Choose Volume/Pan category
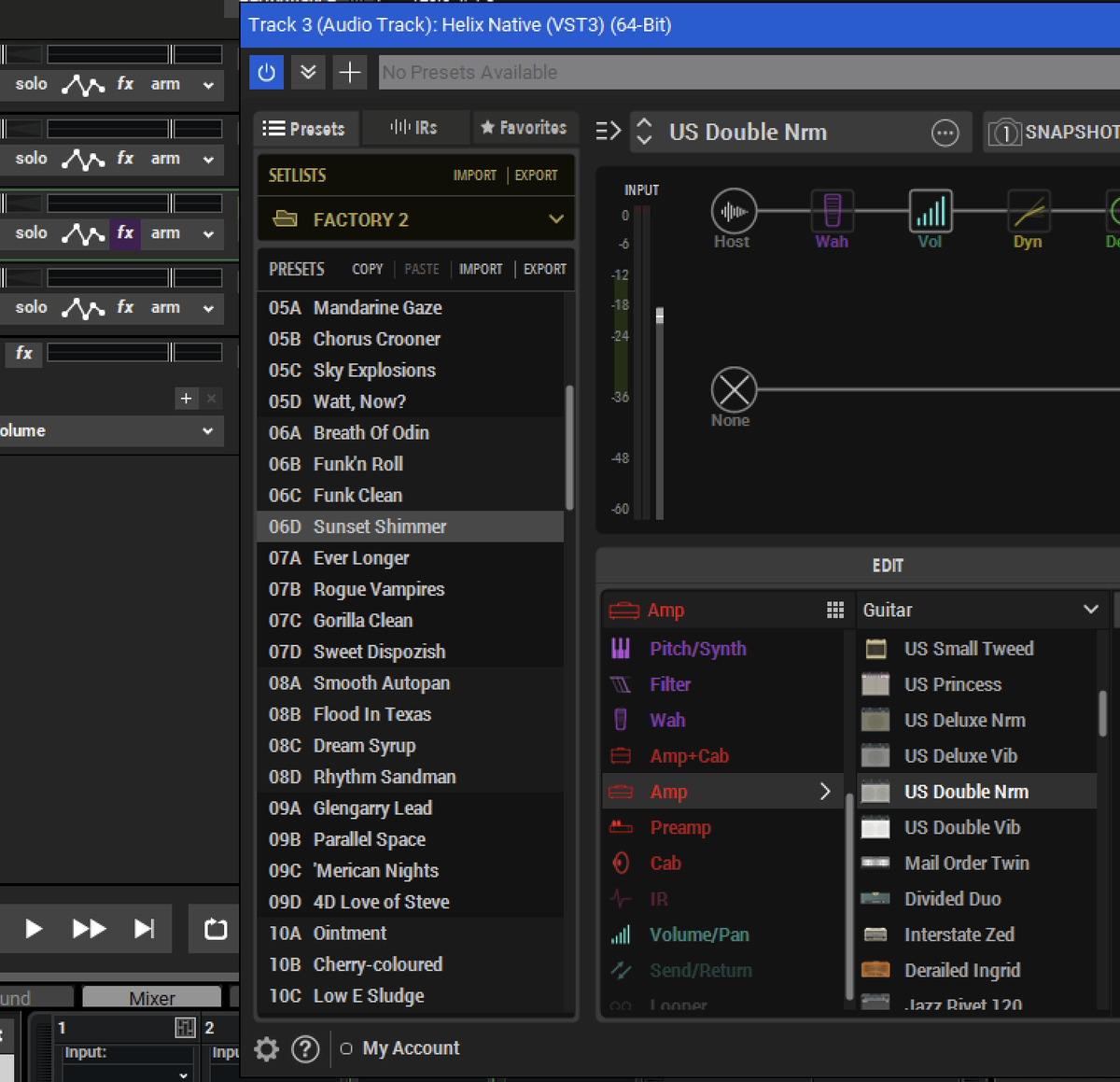Image resolution: width=1120 pixels, height=1082 pixels. (x=723, y=934)
